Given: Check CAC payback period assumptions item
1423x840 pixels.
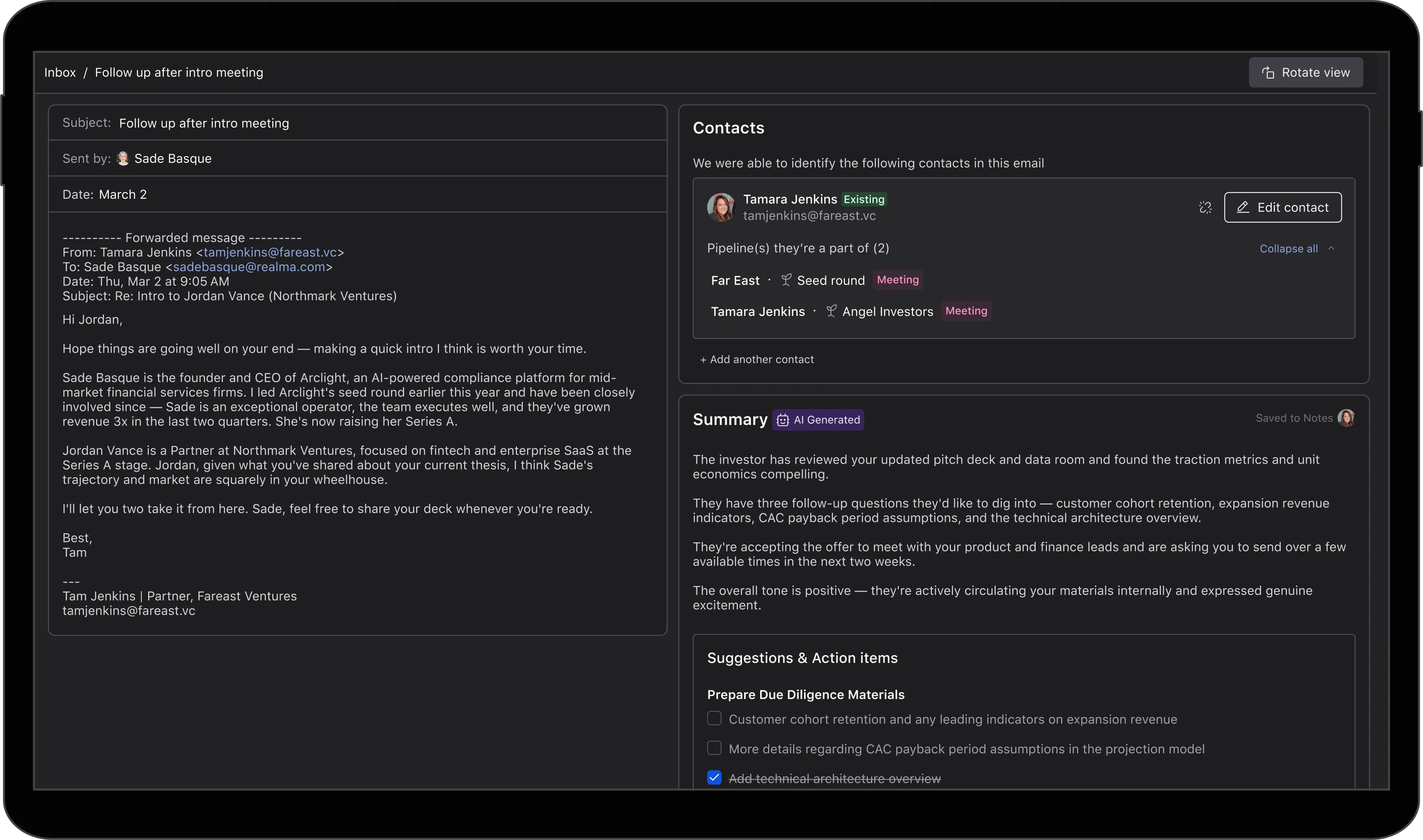Looking at the screenshot, I should pos(714,748).
